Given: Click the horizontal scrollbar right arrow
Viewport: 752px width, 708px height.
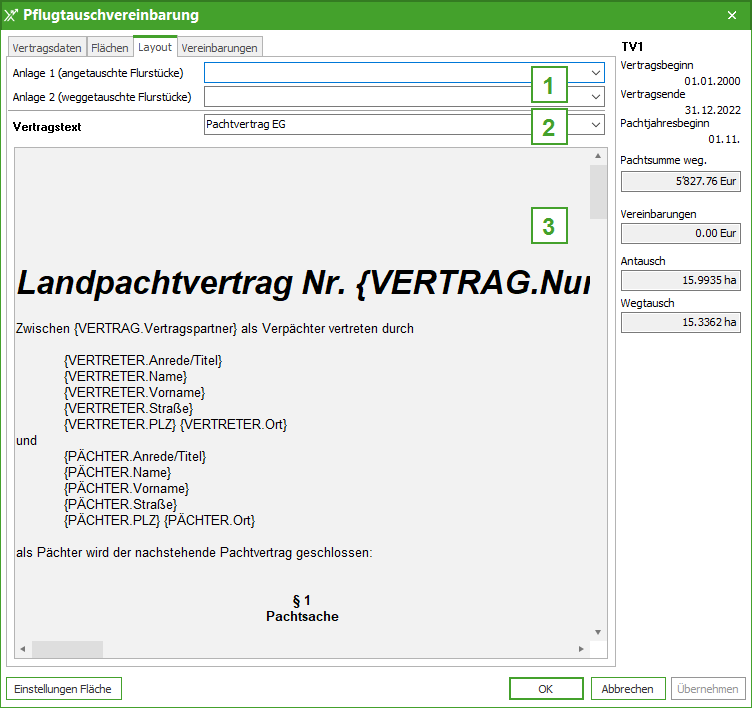Looking at the screenshot, I should (581, 649).
